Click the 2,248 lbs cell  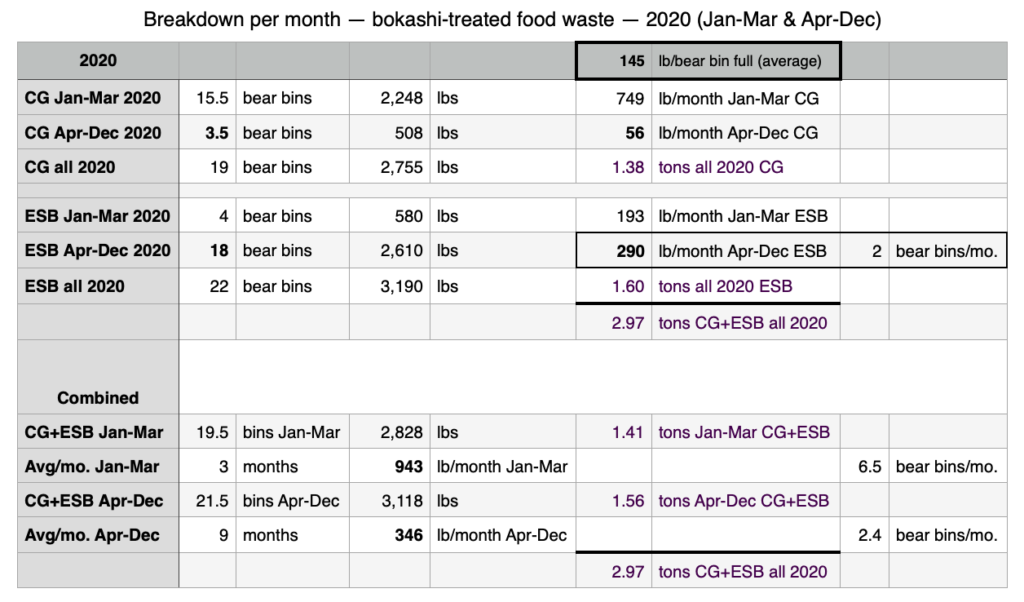tap(390, 97)
